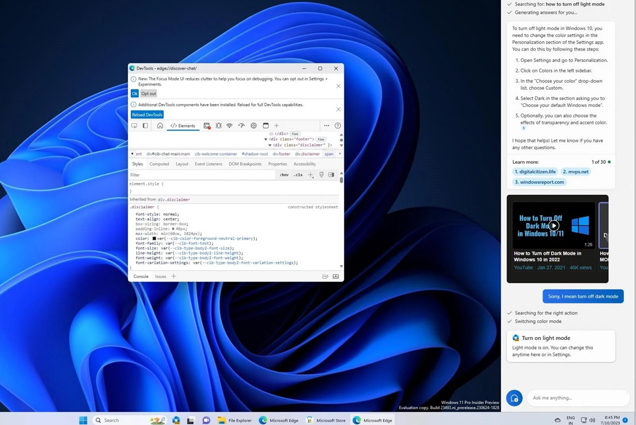The image size is (636, 425).
Task: Open the Performance gauge icon tool
Action: tap(241, 126)
